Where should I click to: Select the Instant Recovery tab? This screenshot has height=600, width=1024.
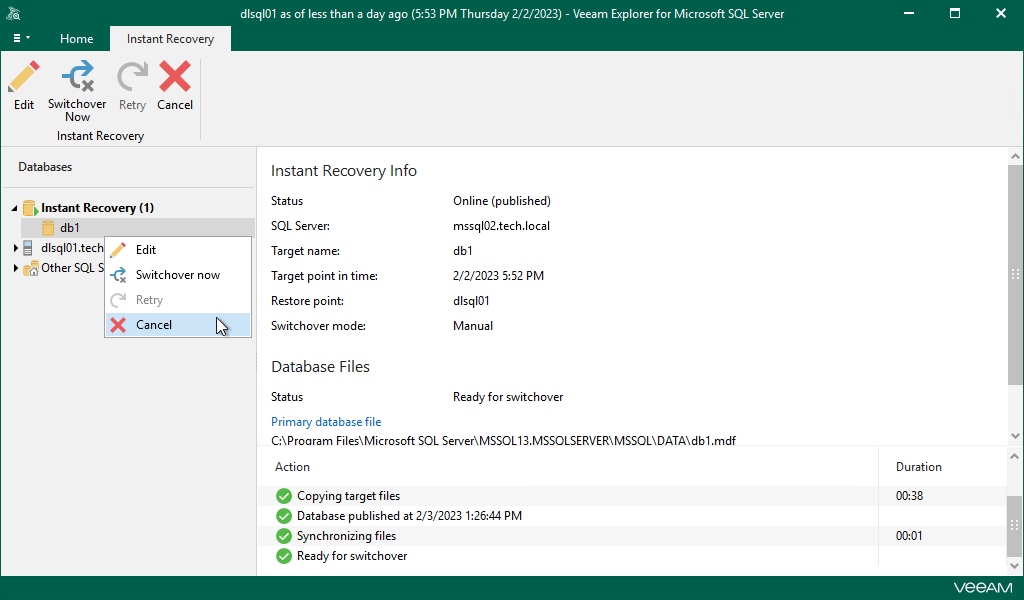pos(170,39)
